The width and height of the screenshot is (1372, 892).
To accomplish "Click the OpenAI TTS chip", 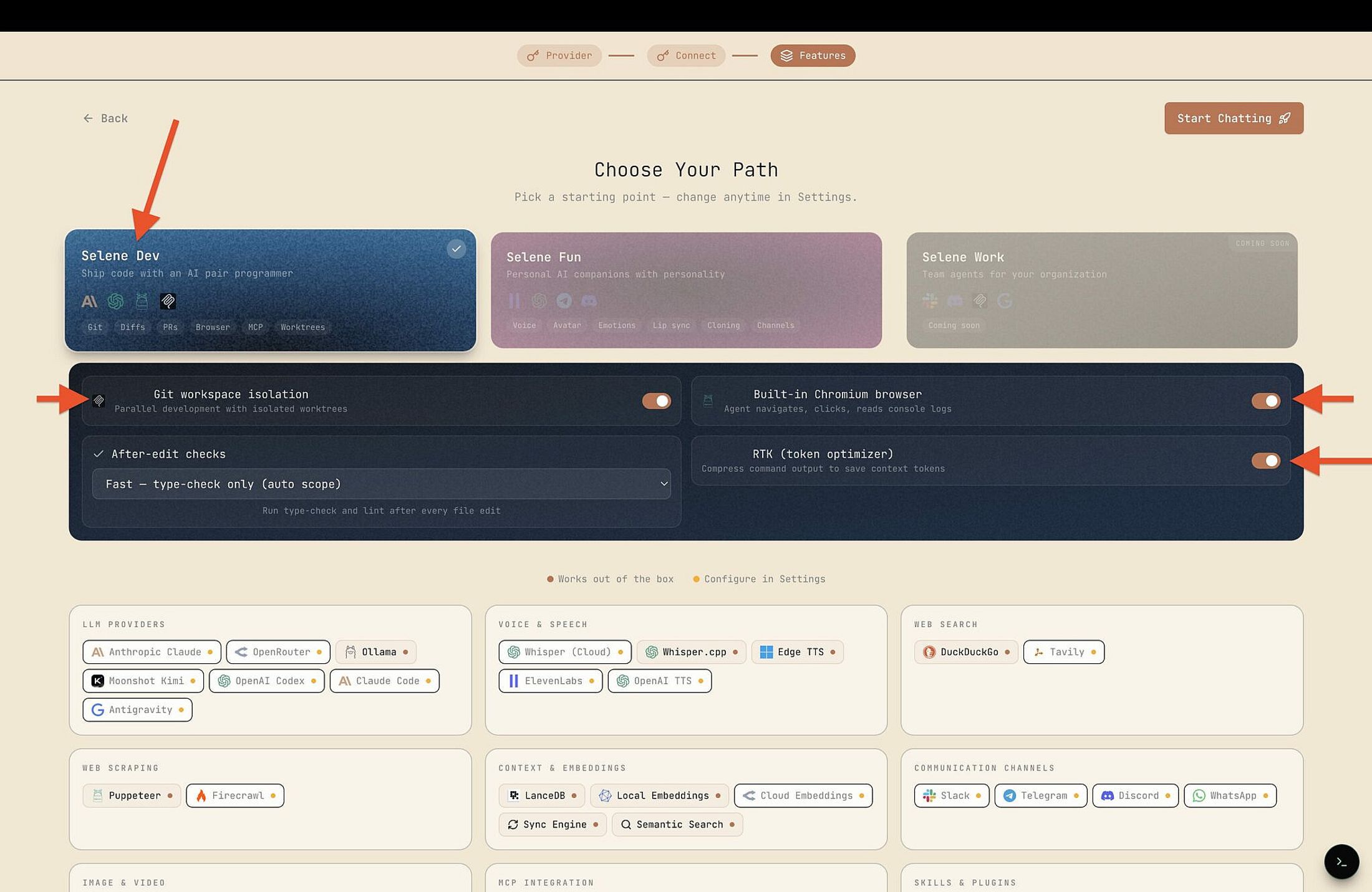I will [x=660, y=681].
